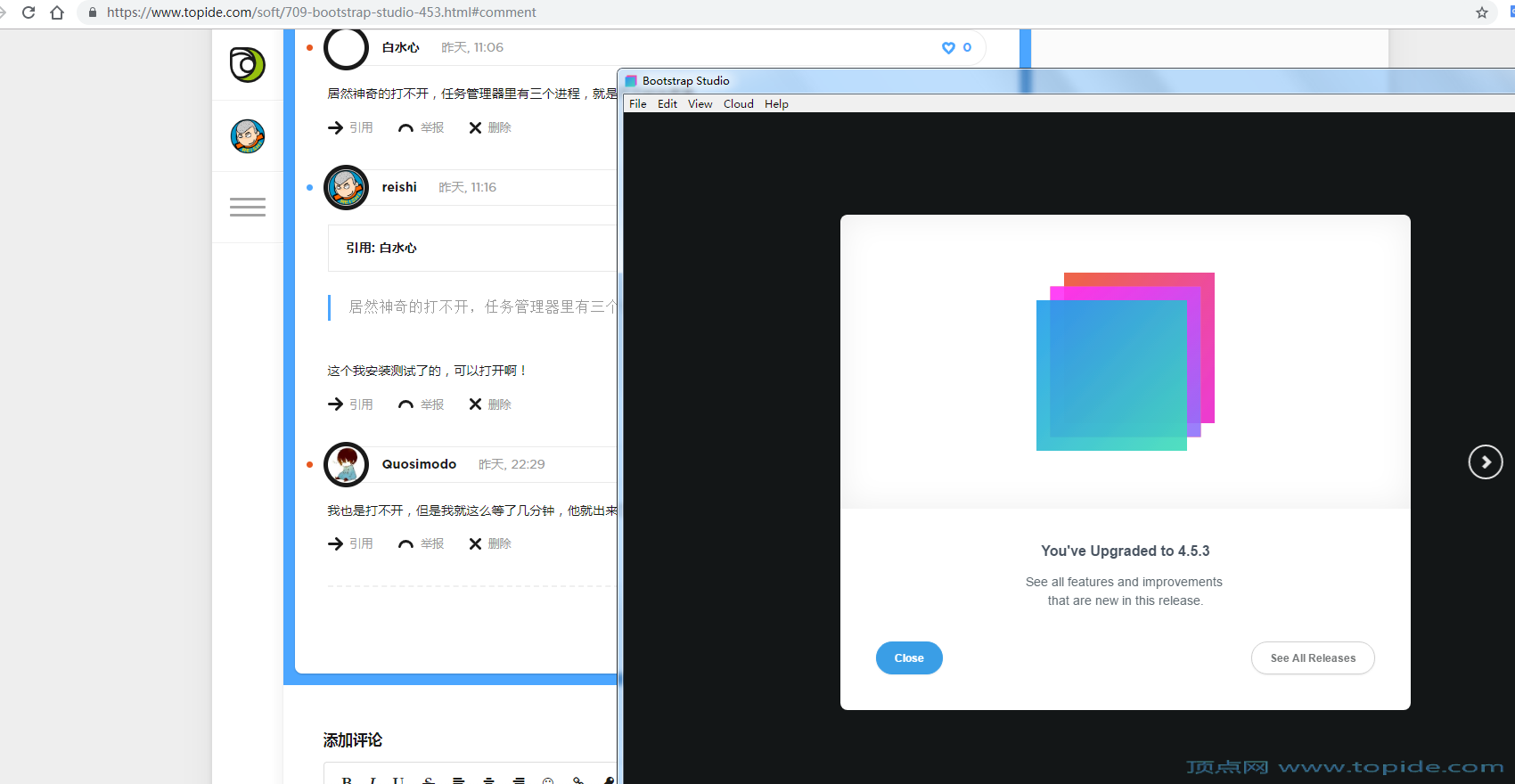This screenshot has width=1515, height=784.
Task: Click the username Quosimodo
Action: point(419,464)
